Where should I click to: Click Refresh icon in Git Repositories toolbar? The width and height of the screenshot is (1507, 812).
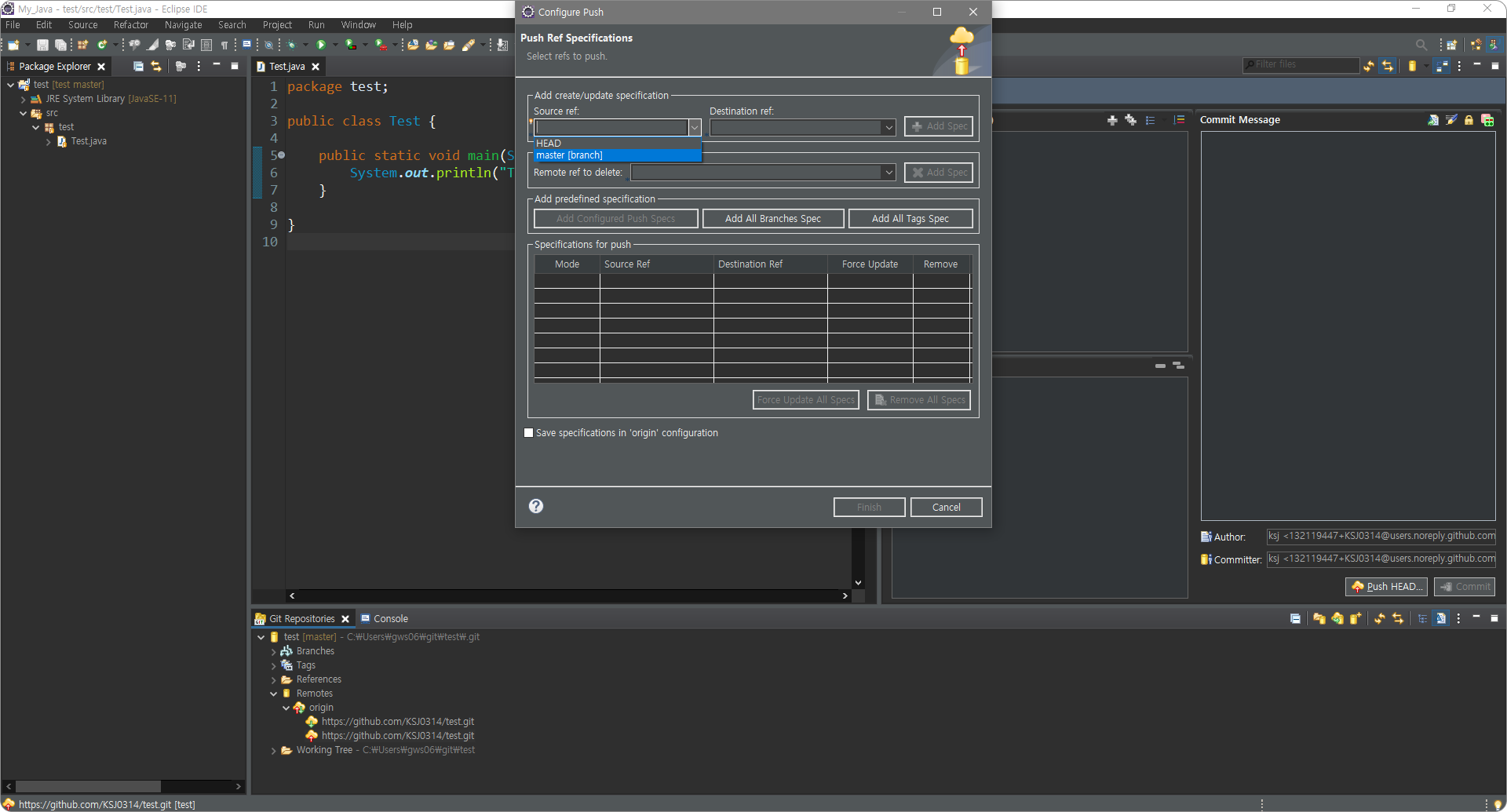pyautogui.click(x=1380, y=619)
